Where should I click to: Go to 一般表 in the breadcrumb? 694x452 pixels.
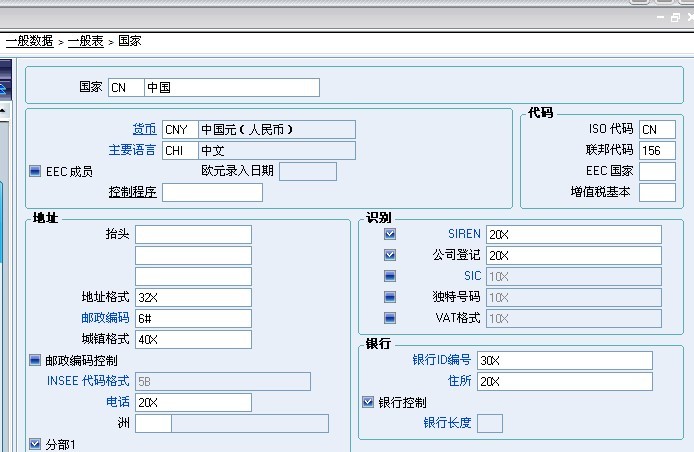point(85,41)
